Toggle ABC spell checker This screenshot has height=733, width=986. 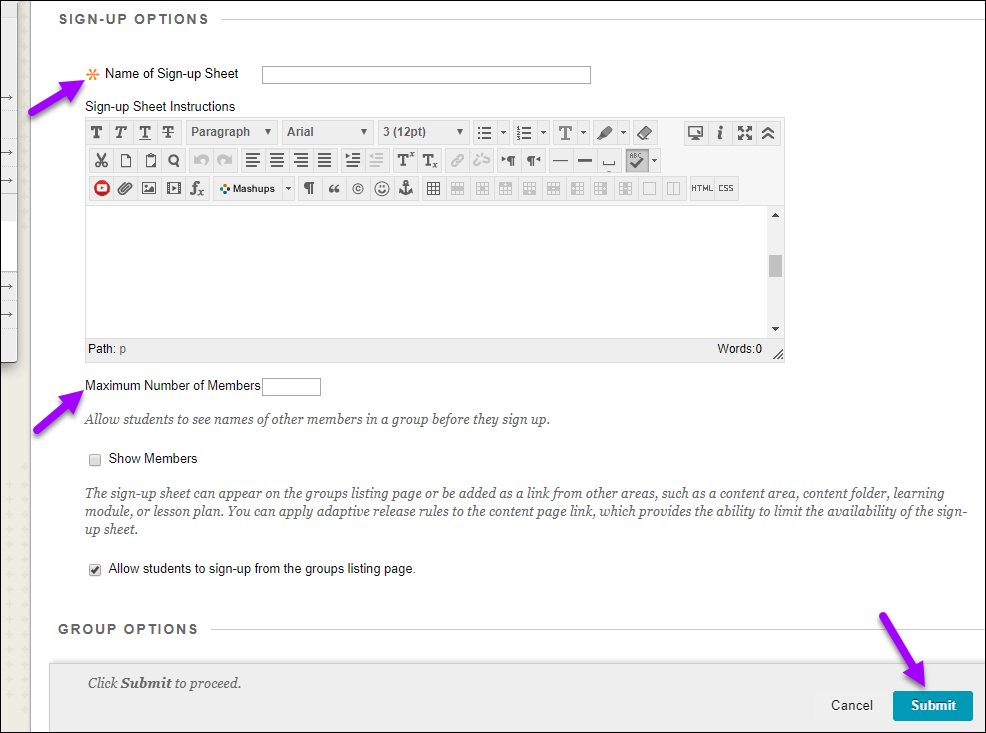(x=636, y=161)
